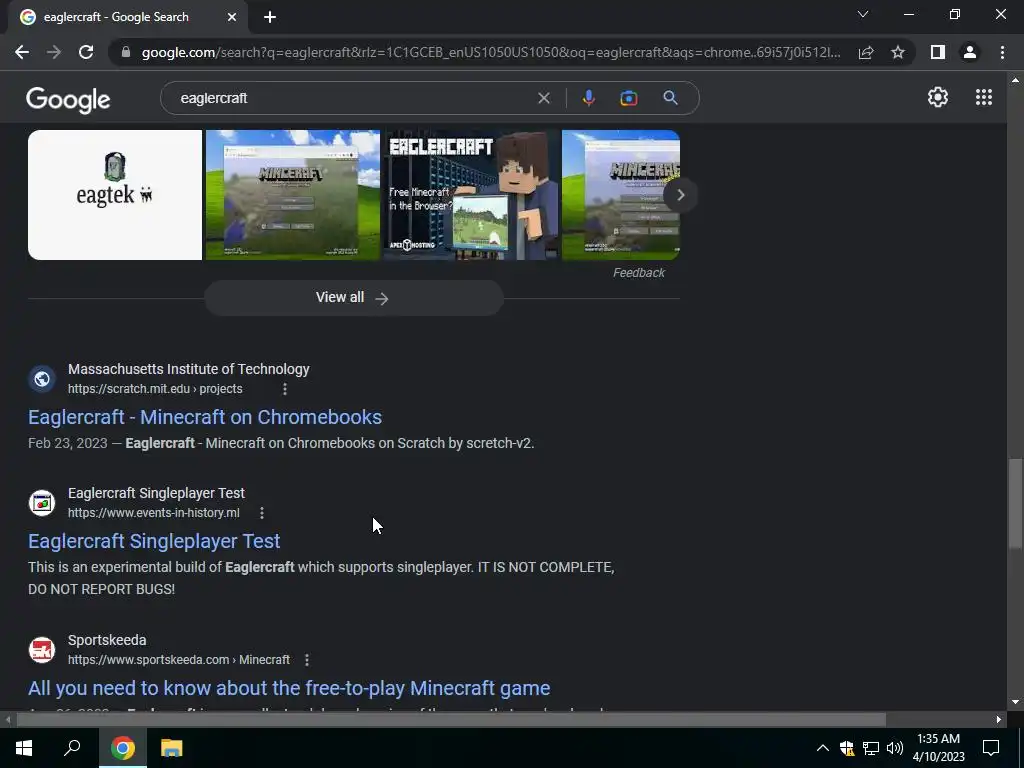Viewport: 1024px width, 768px height.
Task: Click Sportskeeda site favicon
Action: point(42,650)
